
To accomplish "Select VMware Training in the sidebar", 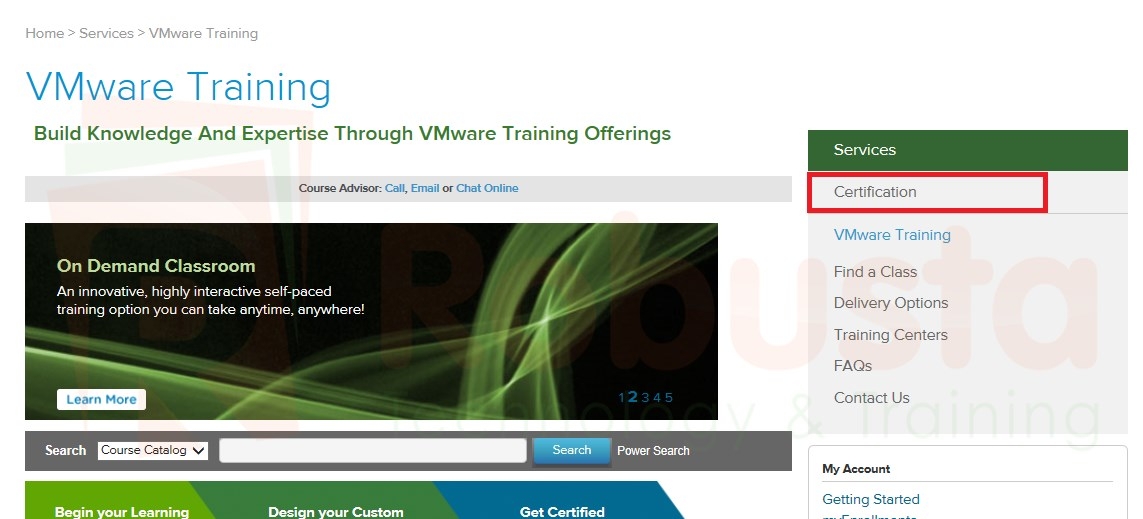I will pos(892,235).
